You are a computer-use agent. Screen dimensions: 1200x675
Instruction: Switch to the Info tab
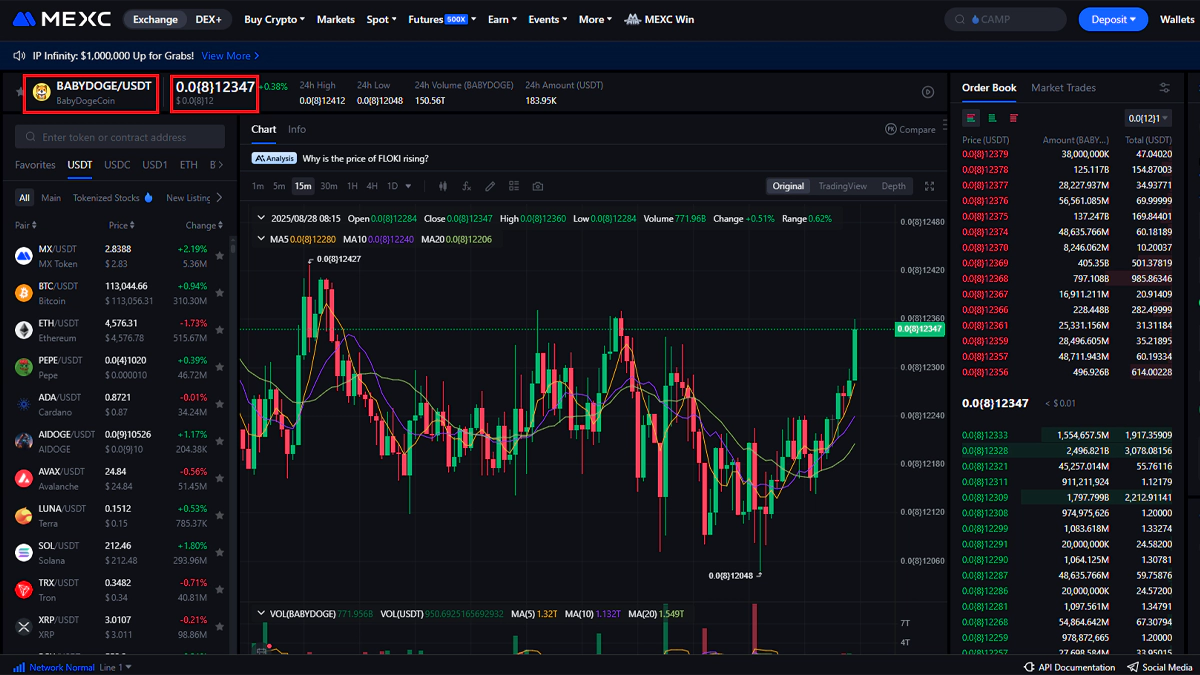[297, 129]
